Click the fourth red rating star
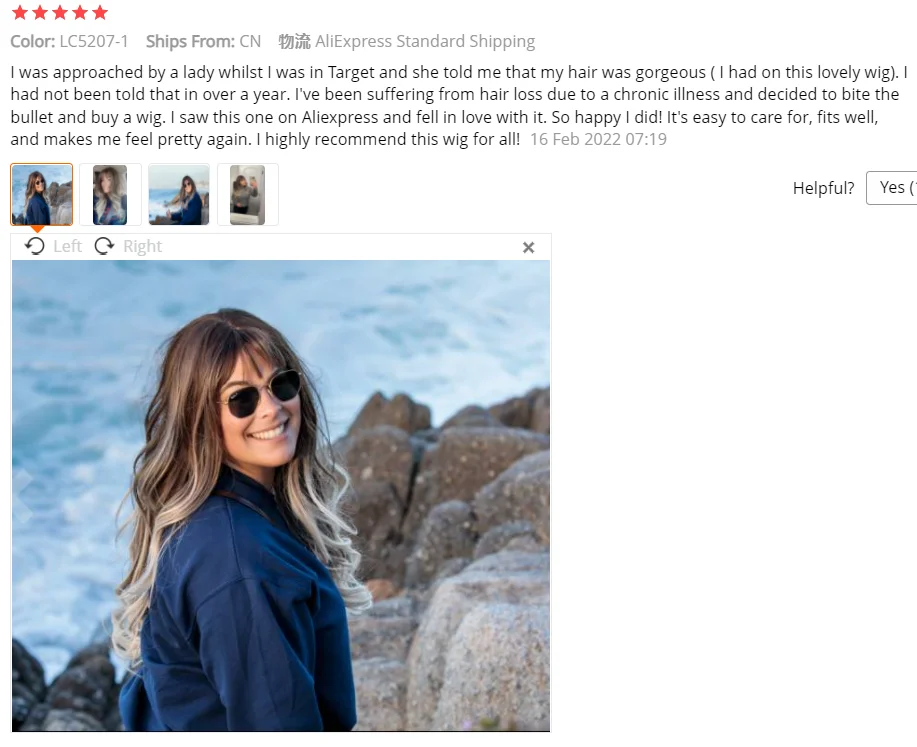Viewport: 917px width, 747px height. (80, 12)
